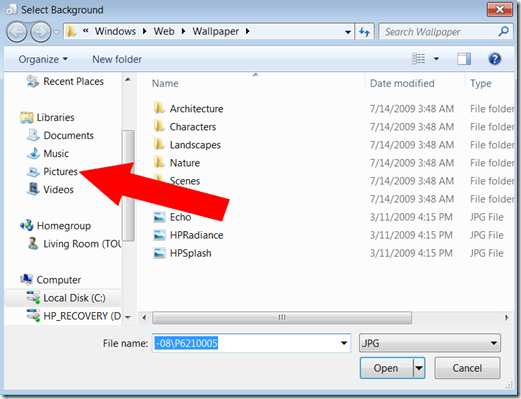Expand the Open button dropdown arrow
Screen dimensions: 521x399
[419, 368]
